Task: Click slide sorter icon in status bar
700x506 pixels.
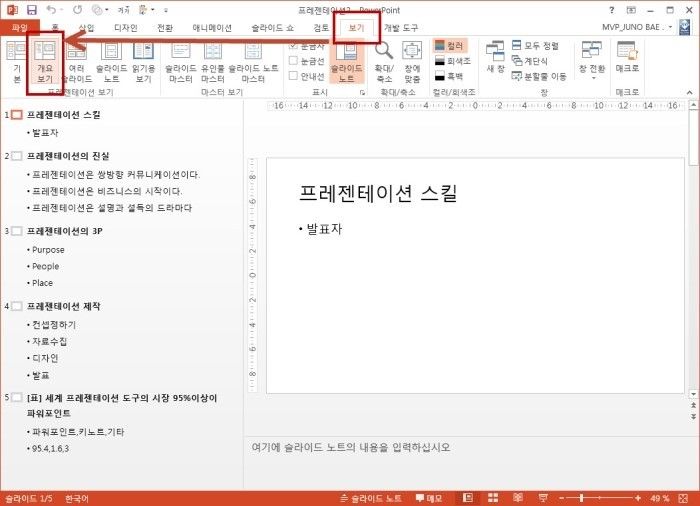Action: click(493, 498)
